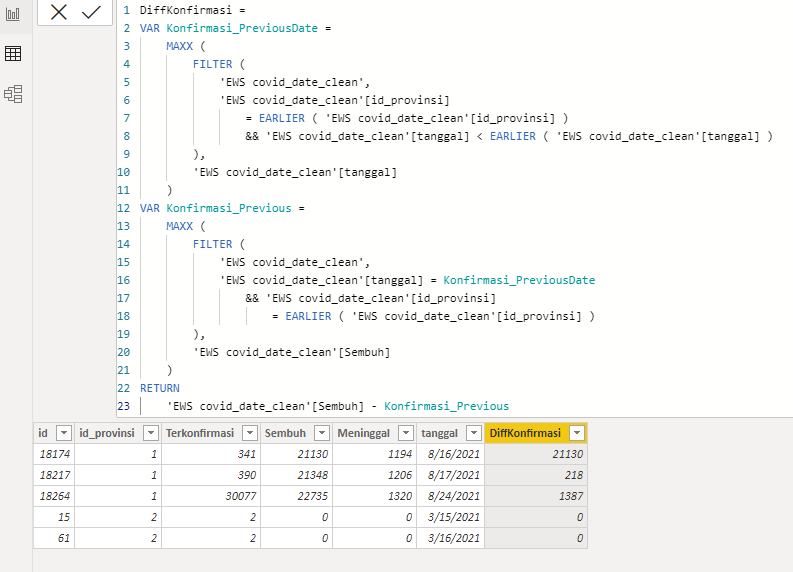
Task: Click the Terkonfirmasi value 341
Action: click(211, 454)
